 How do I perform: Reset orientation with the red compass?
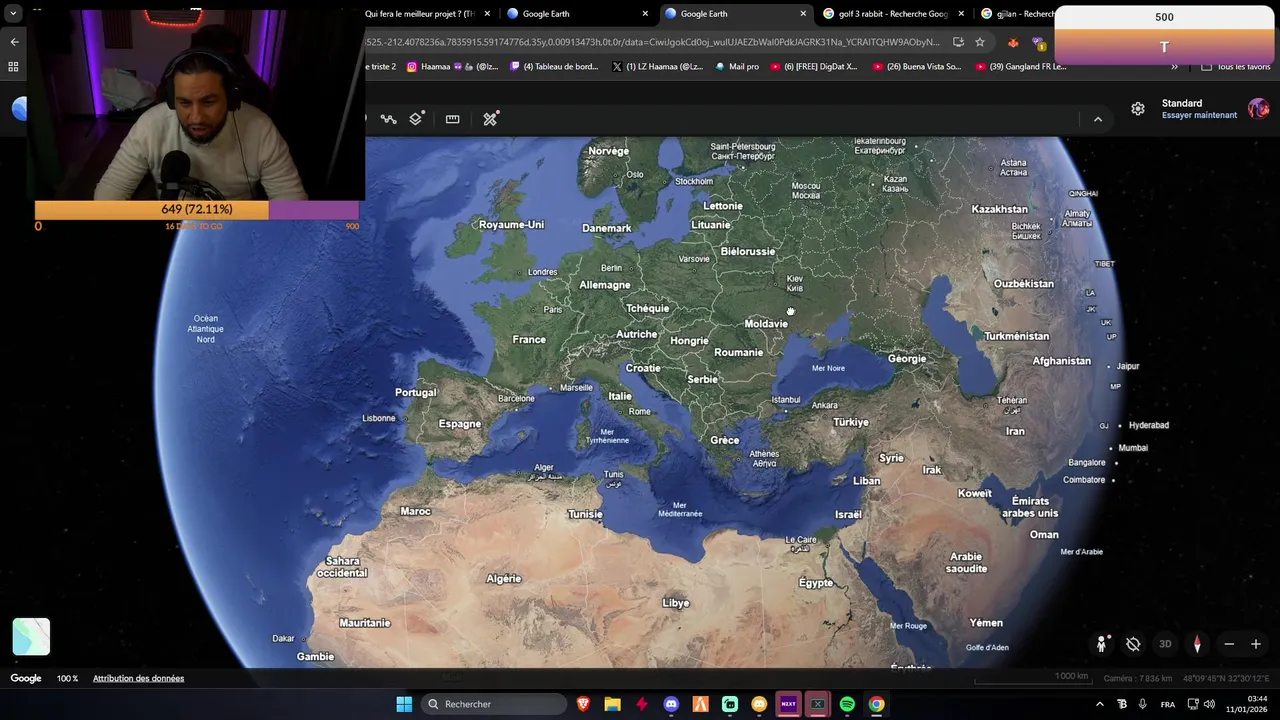point(1197,644)
